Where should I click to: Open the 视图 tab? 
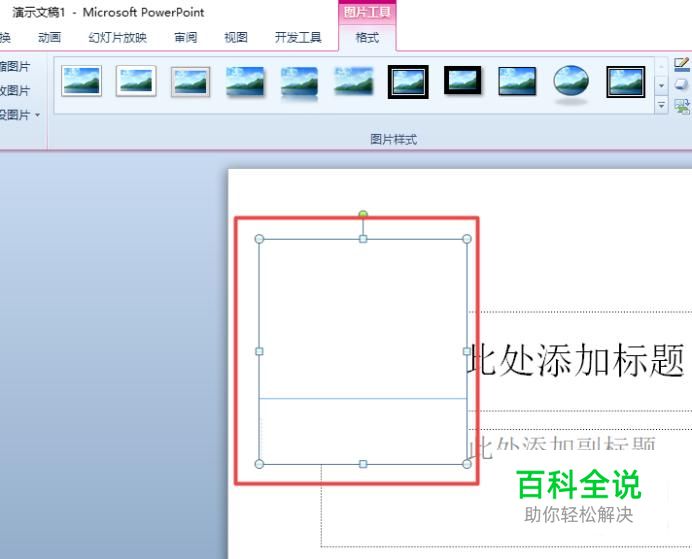tap(236, 38)
